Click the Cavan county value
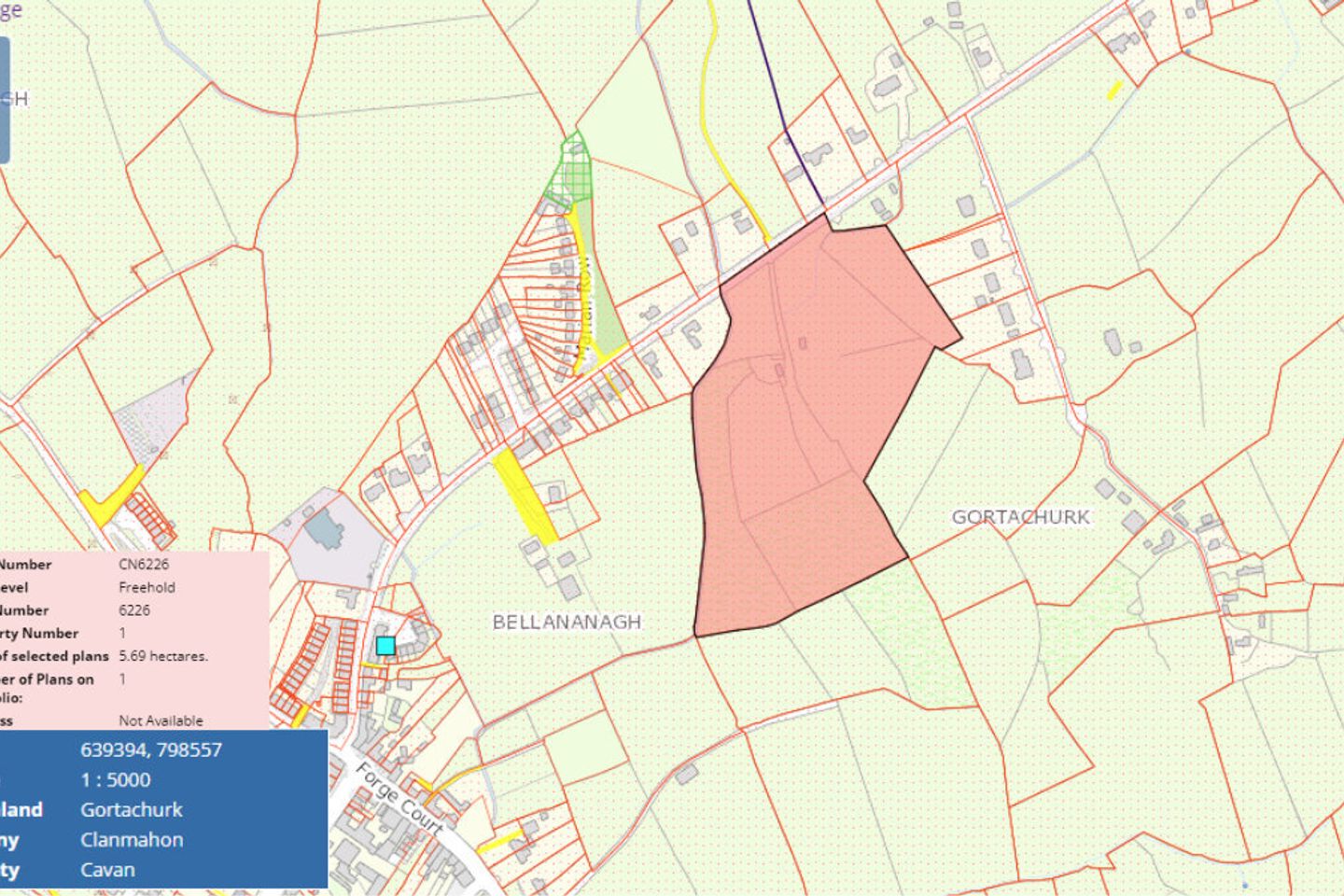 point(106,869)
